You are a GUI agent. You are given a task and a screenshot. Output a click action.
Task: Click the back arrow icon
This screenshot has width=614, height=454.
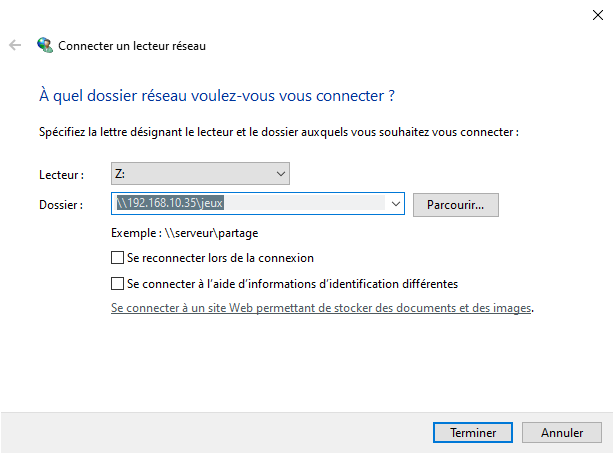point(15,45)
